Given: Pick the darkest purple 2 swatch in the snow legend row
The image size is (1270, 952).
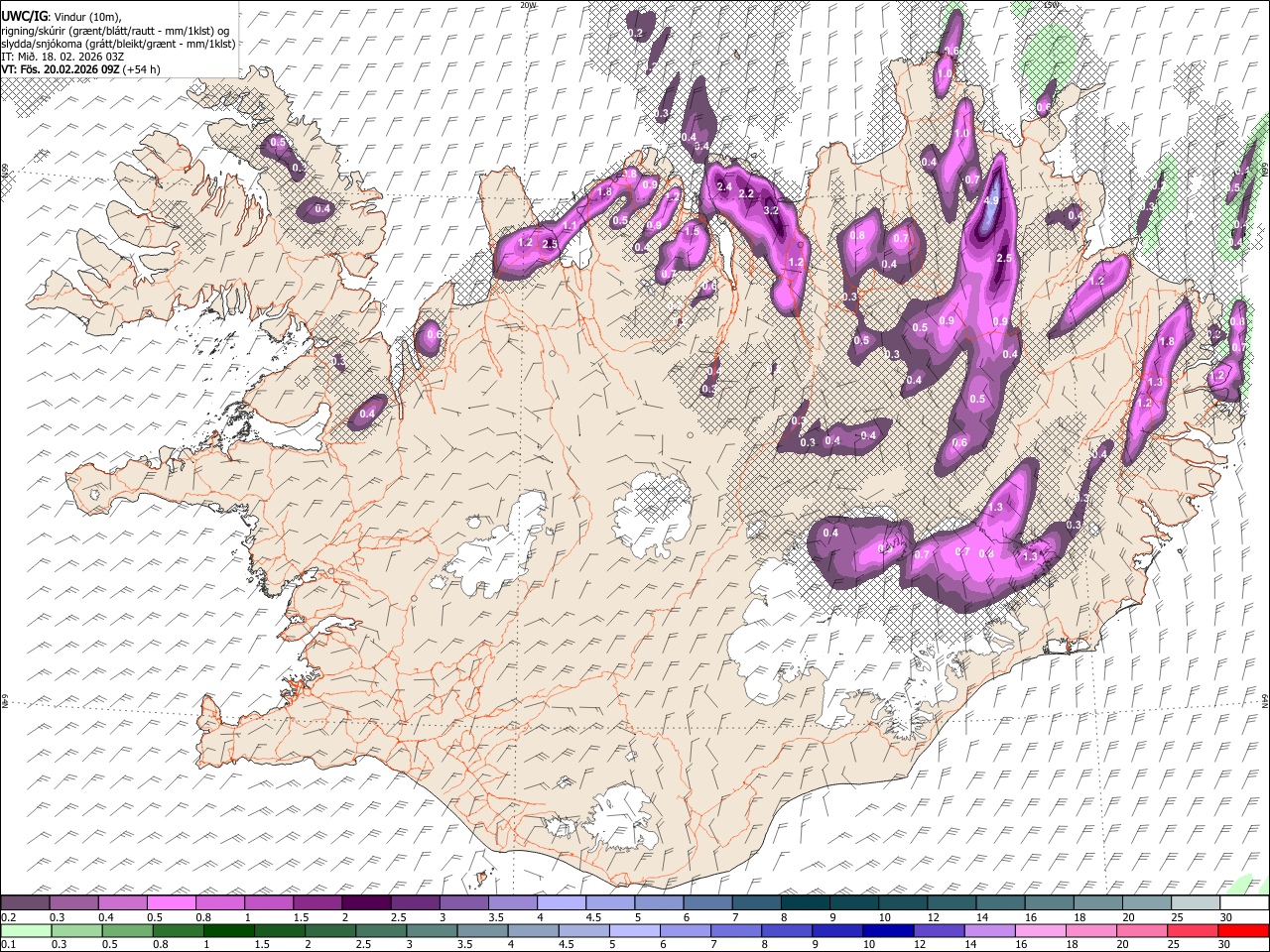Looking at the screenshot, I should click(x=366, y=903).
